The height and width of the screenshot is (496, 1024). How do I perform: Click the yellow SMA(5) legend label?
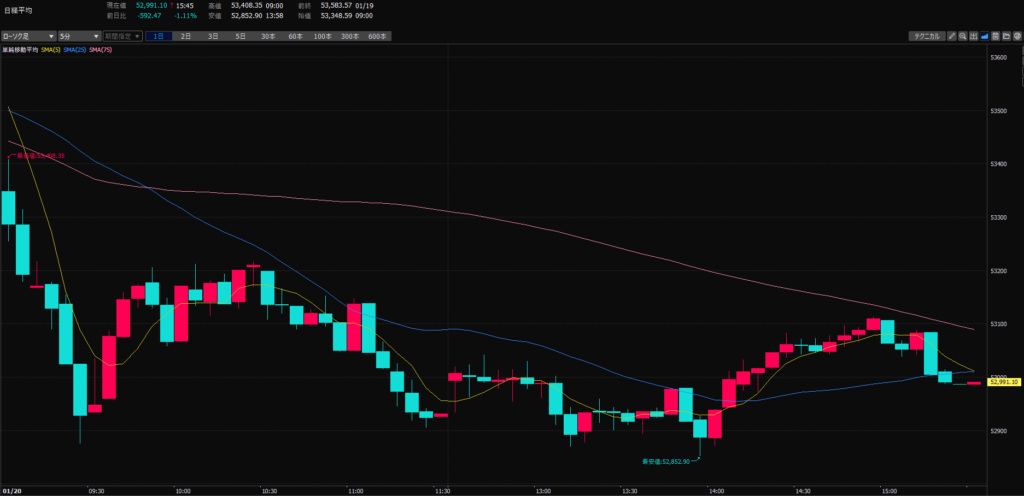pyautogui.click(x=48, y=49)
